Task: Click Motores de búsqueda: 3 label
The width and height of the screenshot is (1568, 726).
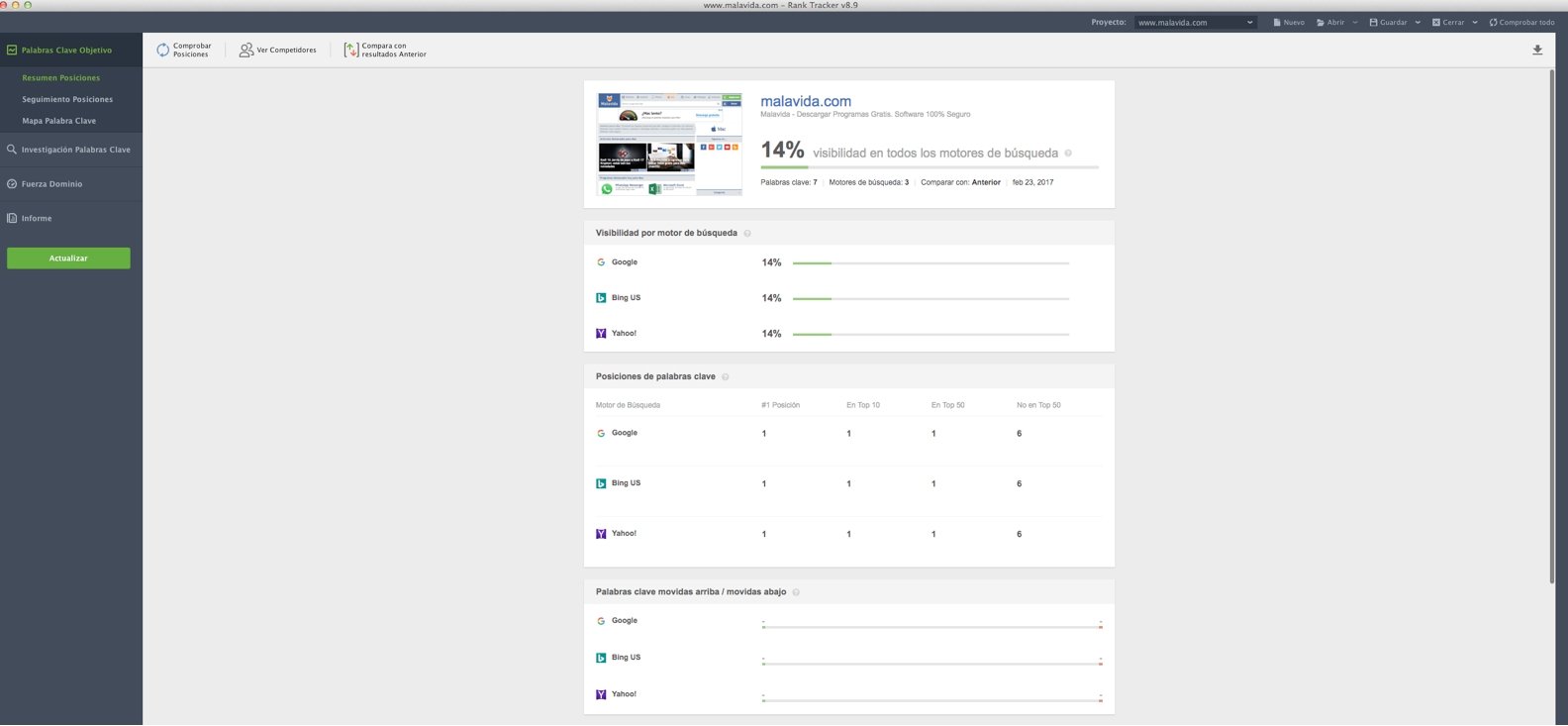Action: 868,182
